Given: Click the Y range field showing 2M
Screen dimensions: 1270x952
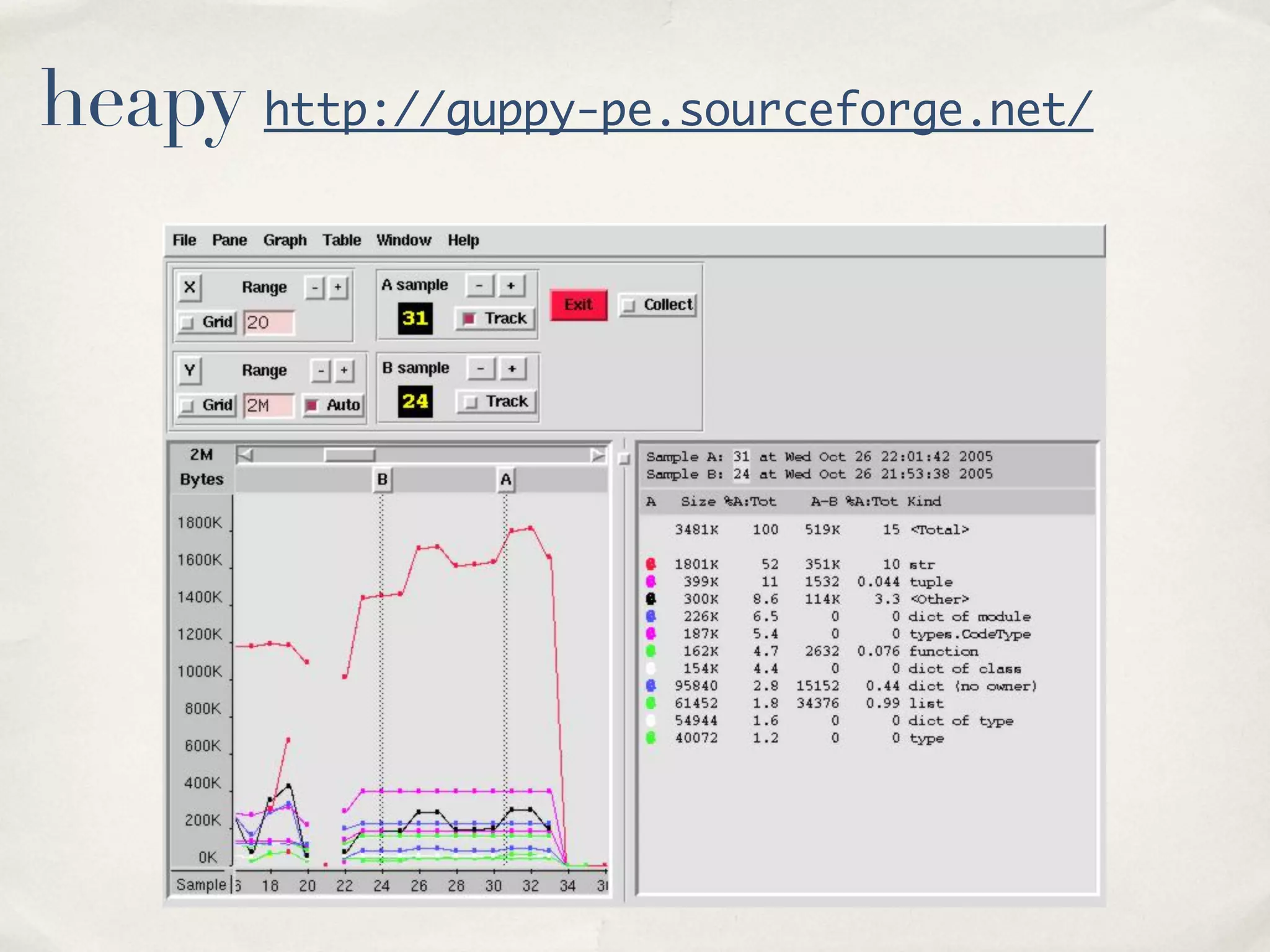Looking at the screenshot, I should (x=269, y=405).
